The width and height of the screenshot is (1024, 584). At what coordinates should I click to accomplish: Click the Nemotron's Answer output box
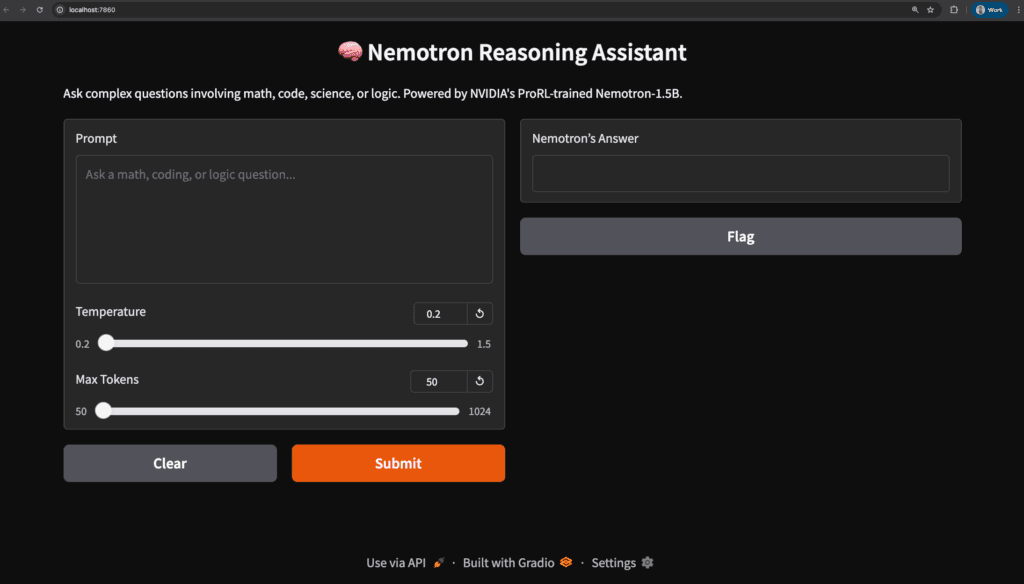pos(741,173)
